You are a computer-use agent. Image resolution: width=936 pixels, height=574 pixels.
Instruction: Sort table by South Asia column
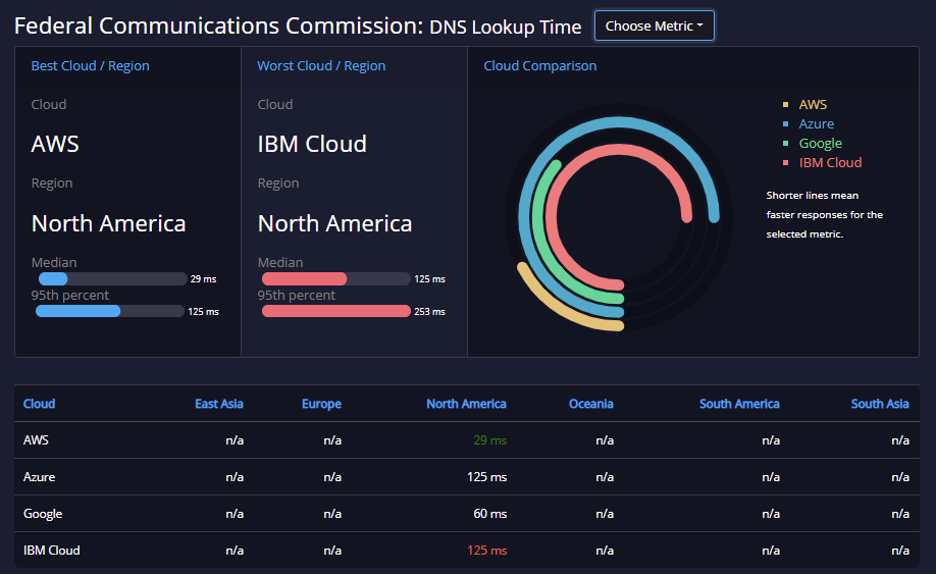pos(880,404)
